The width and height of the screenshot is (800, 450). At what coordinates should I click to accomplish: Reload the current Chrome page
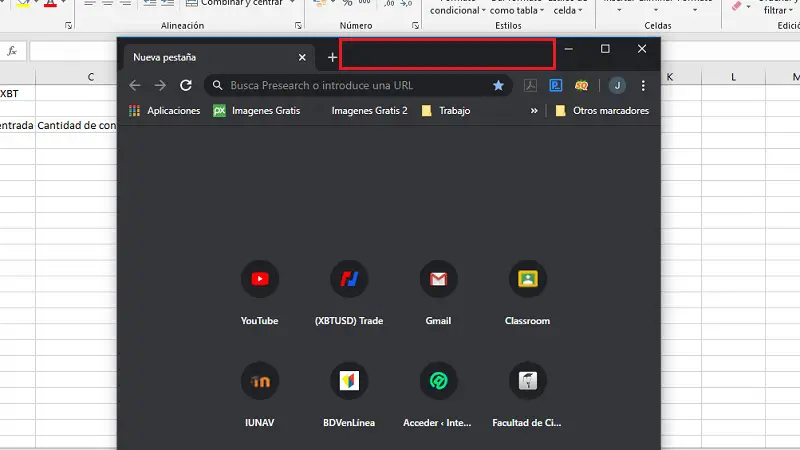(x=186, y=85)
